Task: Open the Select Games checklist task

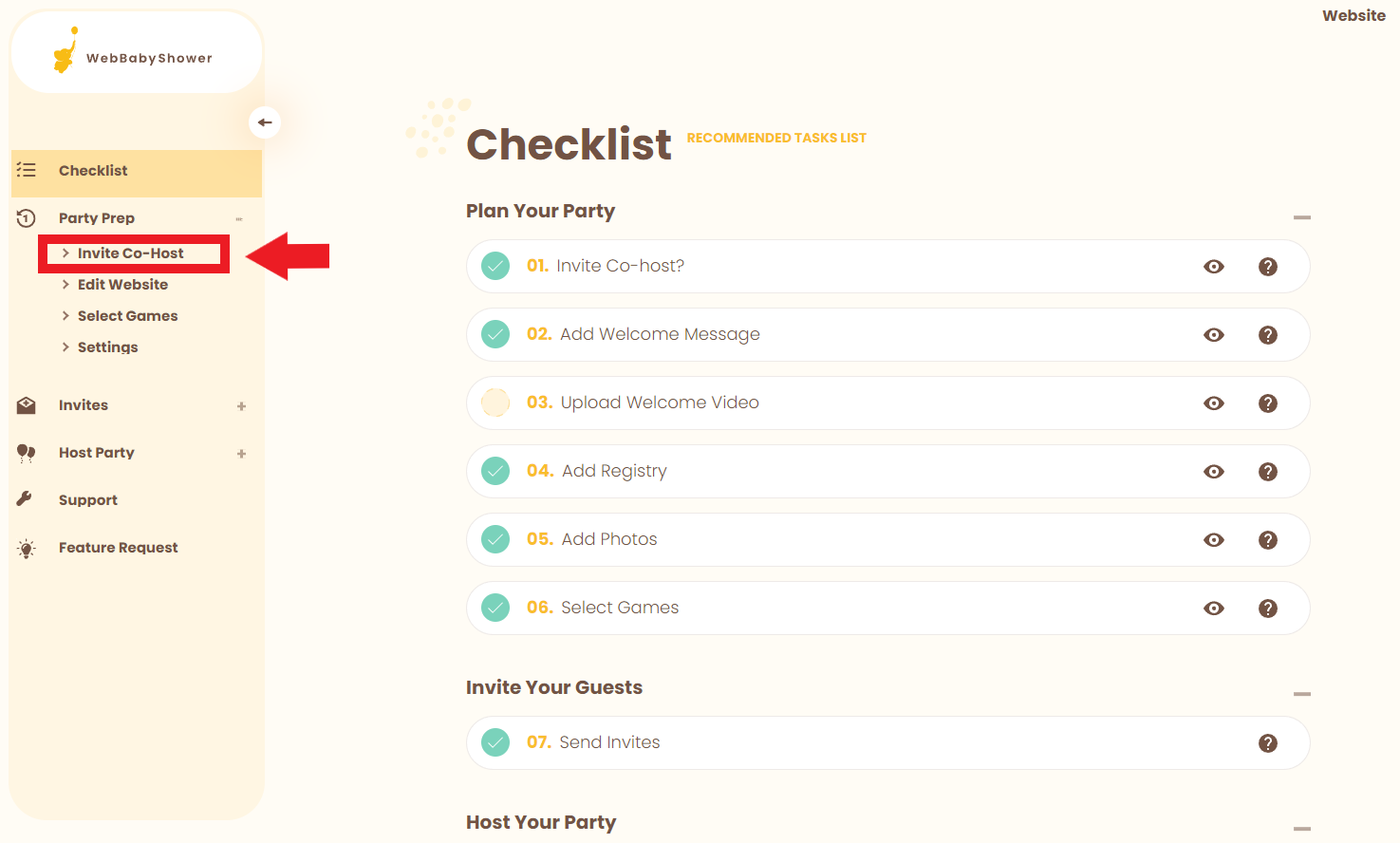Action: click(620, 608)
